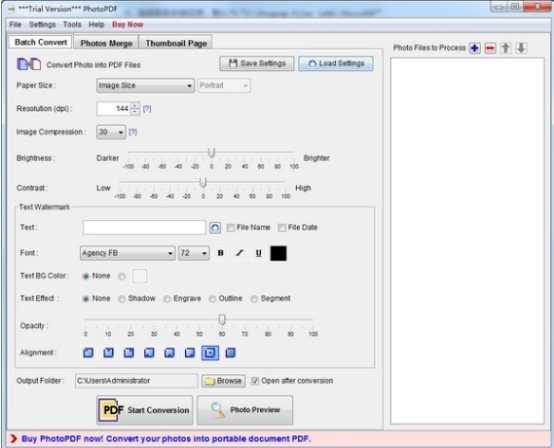Click the Convert Photo into PDF icon

click(x=29, y=64)
